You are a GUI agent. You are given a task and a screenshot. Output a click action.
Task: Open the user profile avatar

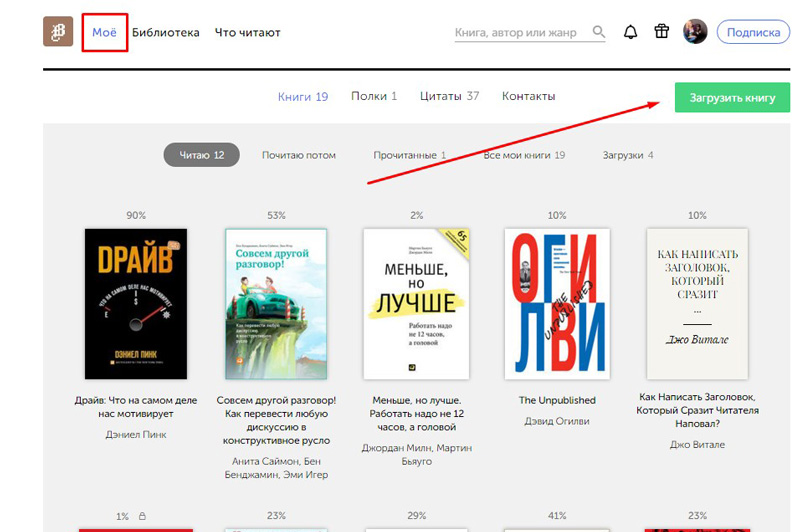pos(695,31)
